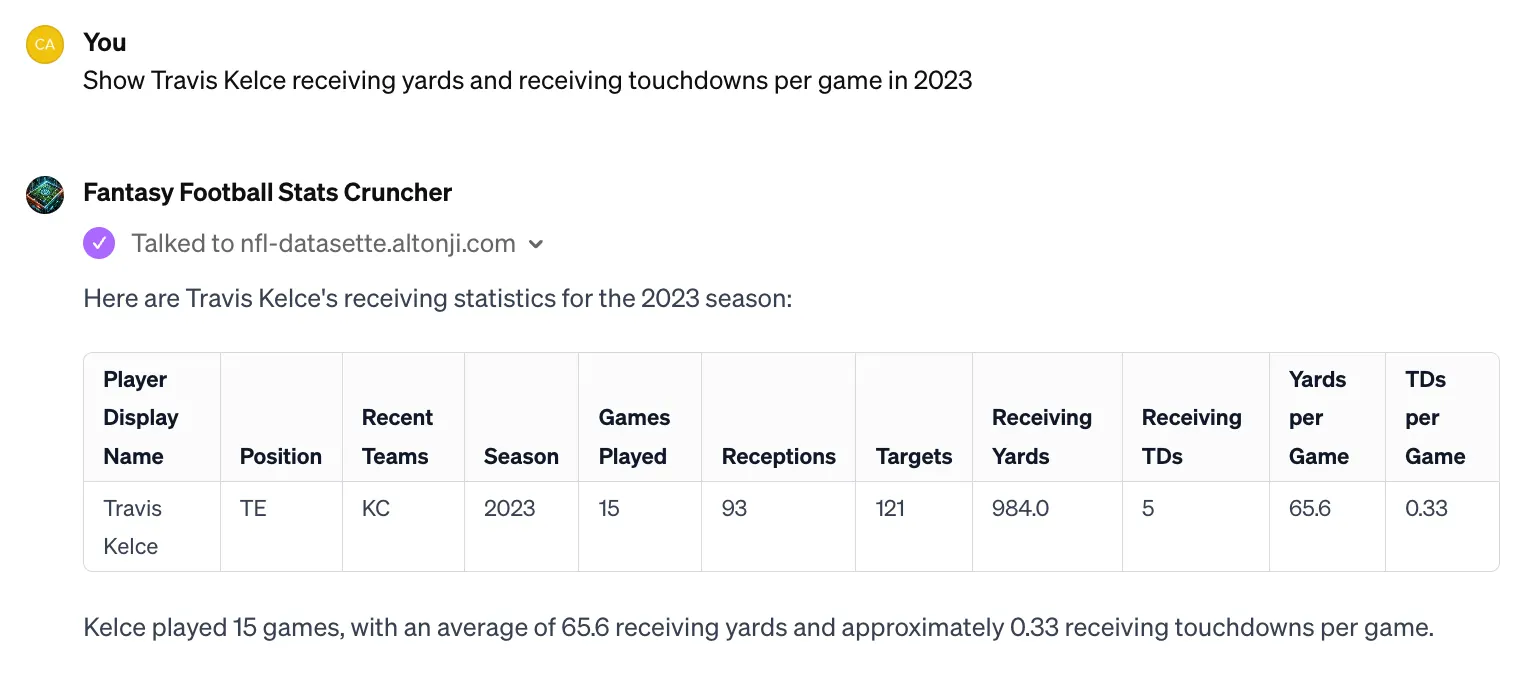Select the Position column header
The image size is (1540, 684).
(281, 456)
